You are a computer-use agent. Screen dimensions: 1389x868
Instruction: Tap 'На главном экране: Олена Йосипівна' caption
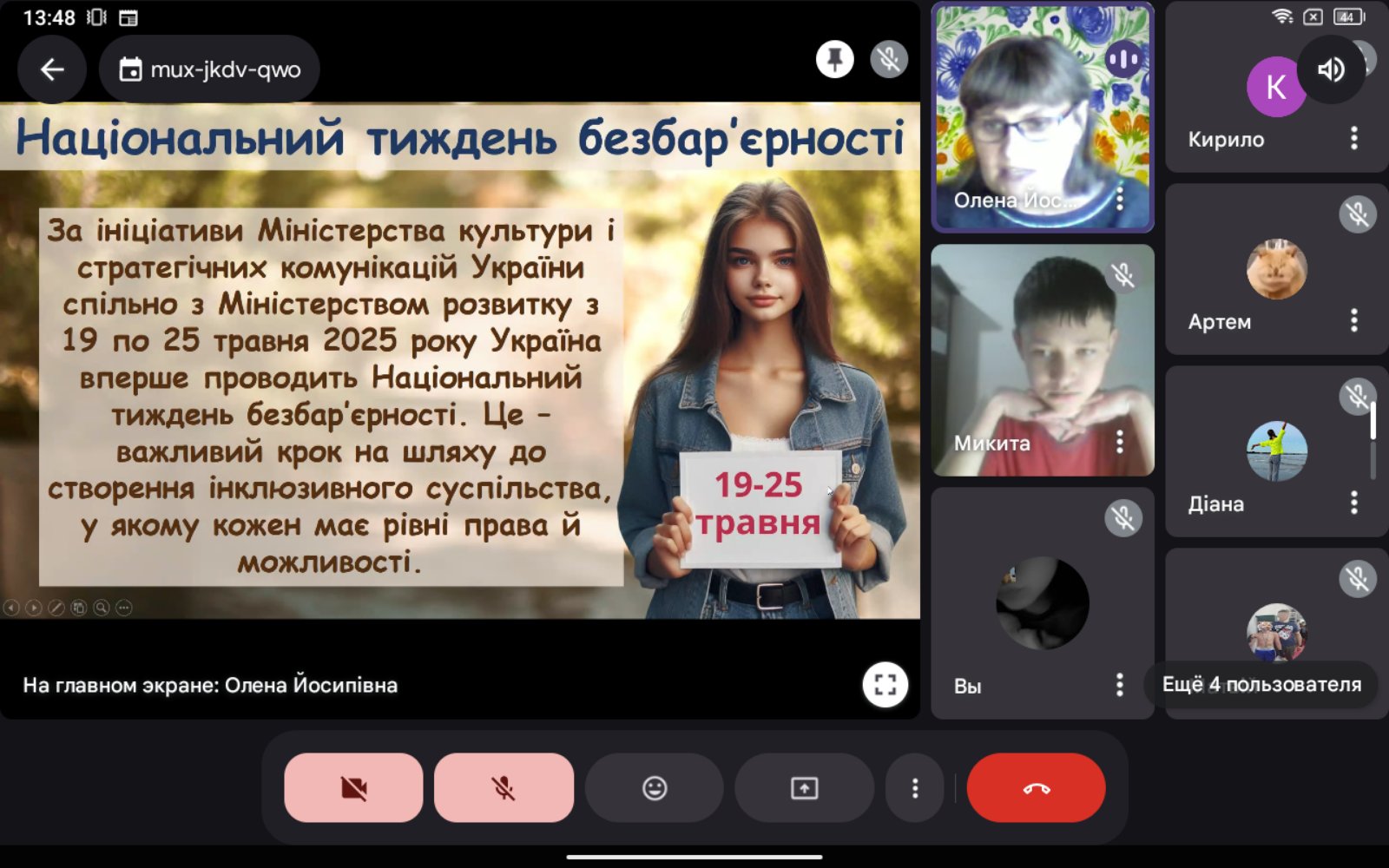210,685
